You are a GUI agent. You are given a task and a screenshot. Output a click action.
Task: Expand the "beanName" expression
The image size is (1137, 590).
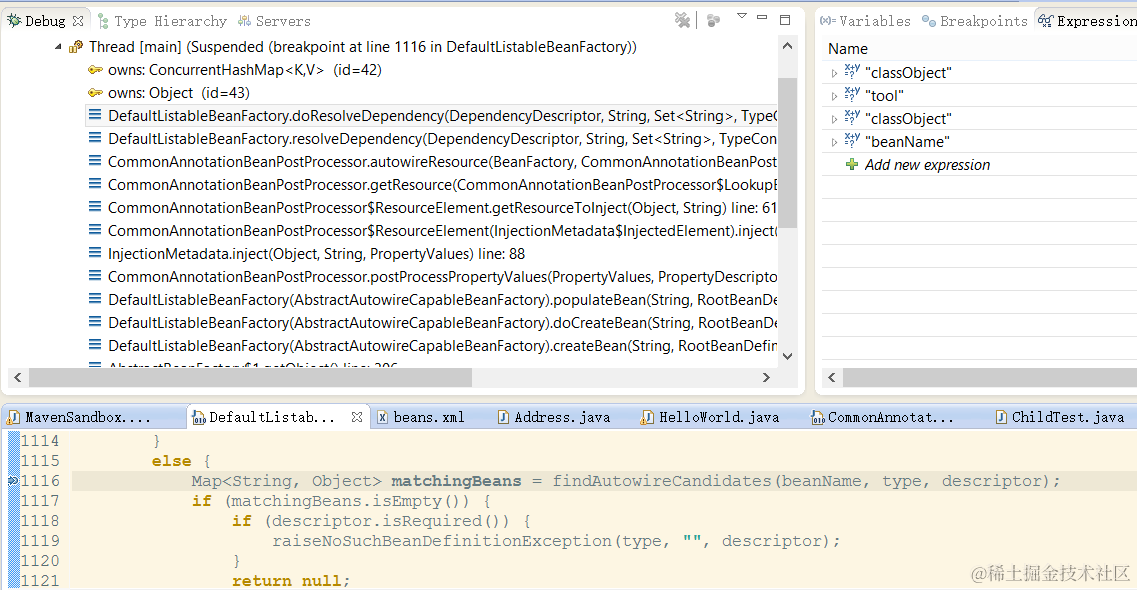pos(834,143)
